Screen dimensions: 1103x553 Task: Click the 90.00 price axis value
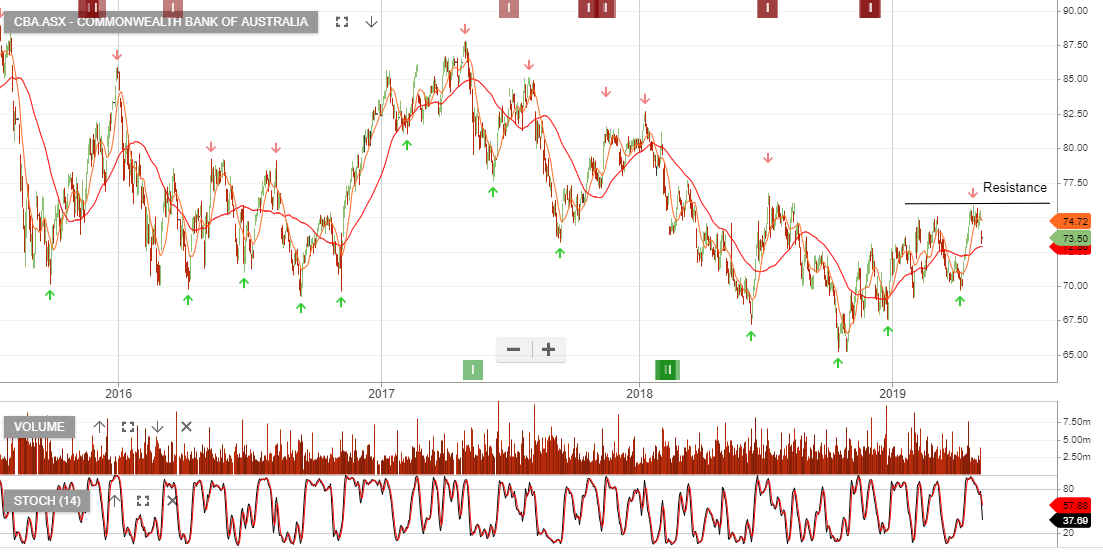(x=1076, y=11)
